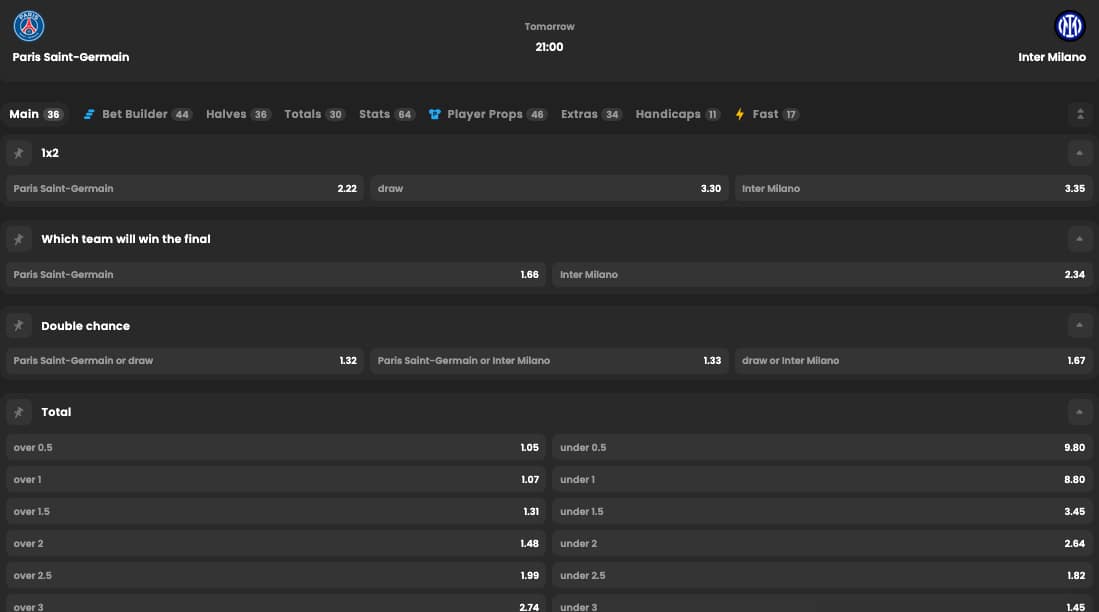Pin the Total market
Screen dimensions: 1099x612
coord(19,412)
